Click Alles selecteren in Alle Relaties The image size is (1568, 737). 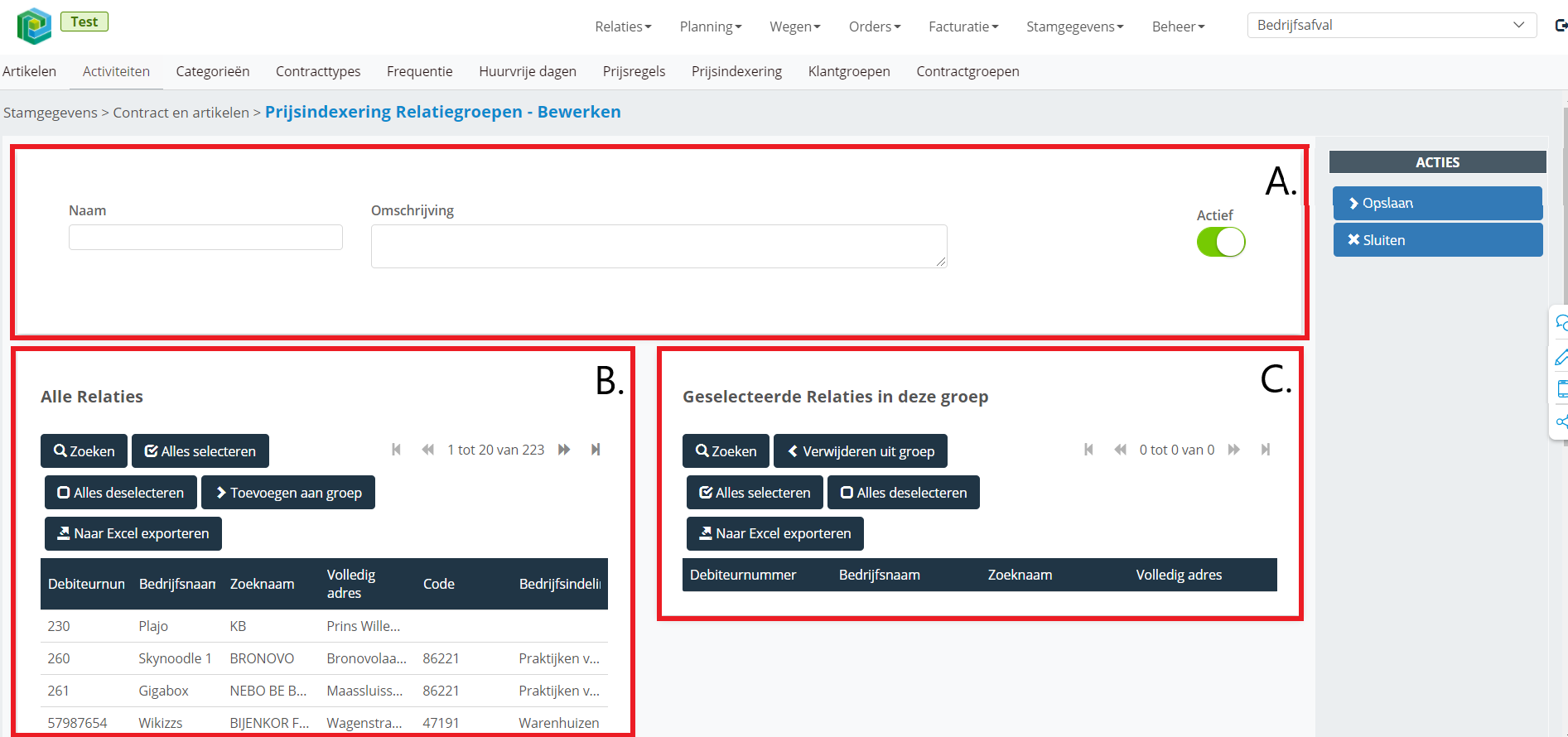tap(200, 451)
